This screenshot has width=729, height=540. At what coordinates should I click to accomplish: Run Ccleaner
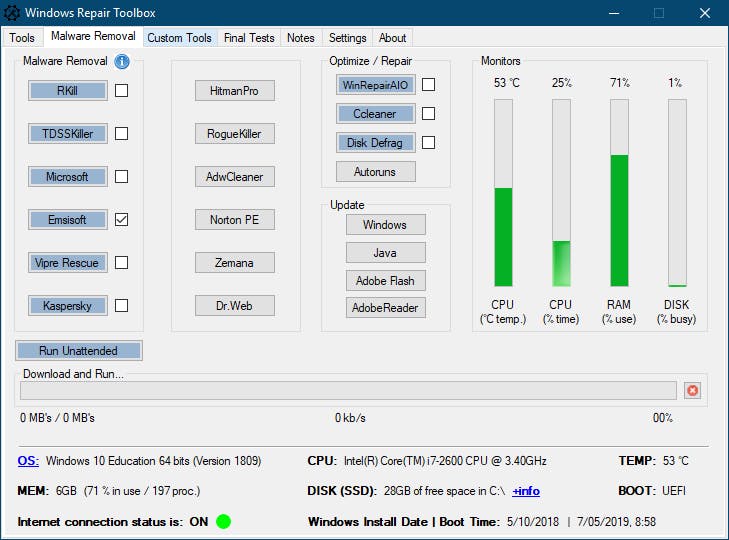[376, 113]
